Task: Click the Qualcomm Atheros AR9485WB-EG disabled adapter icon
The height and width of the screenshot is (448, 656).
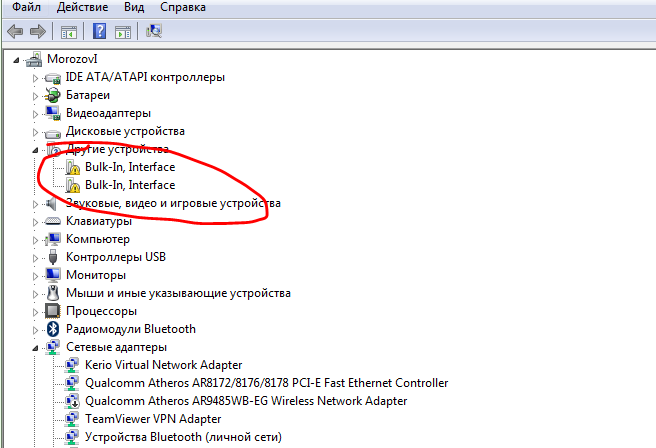Action: point(72,401)
